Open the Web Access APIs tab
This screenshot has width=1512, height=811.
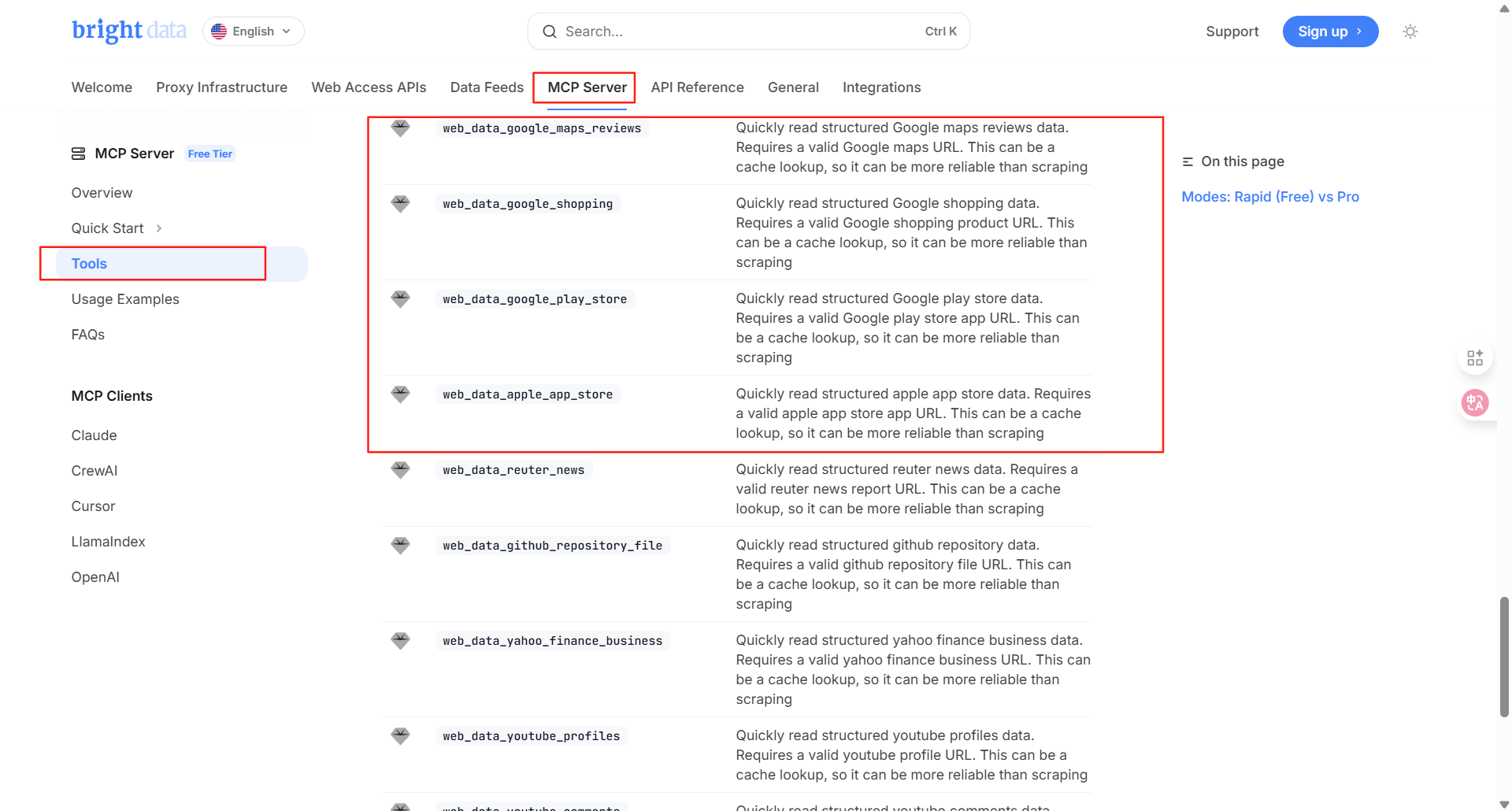(x=369, y=87)
